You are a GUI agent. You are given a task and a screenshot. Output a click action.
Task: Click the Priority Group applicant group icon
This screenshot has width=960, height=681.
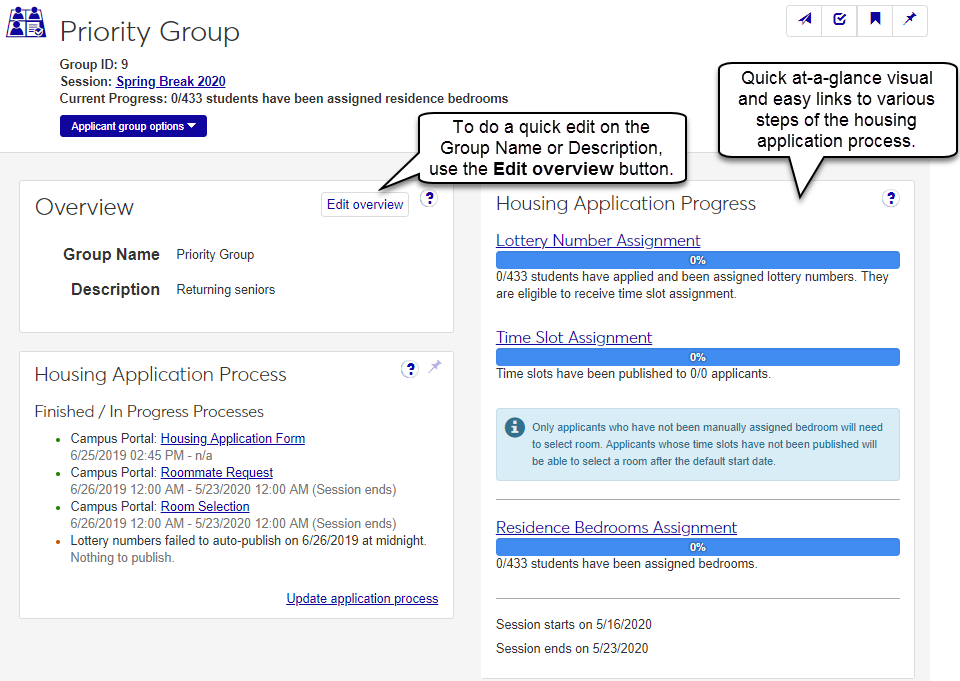[x=26, y=23]
